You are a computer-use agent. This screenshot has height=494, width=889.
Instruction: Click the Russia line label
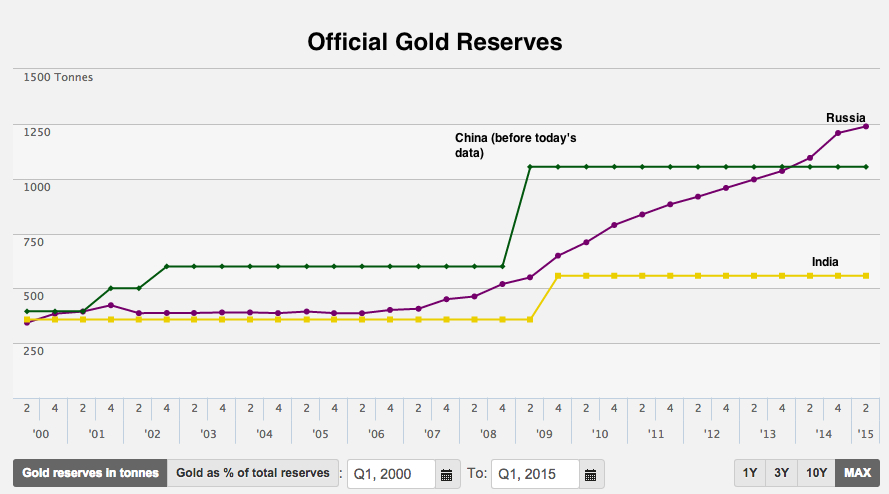coord(845,117)
